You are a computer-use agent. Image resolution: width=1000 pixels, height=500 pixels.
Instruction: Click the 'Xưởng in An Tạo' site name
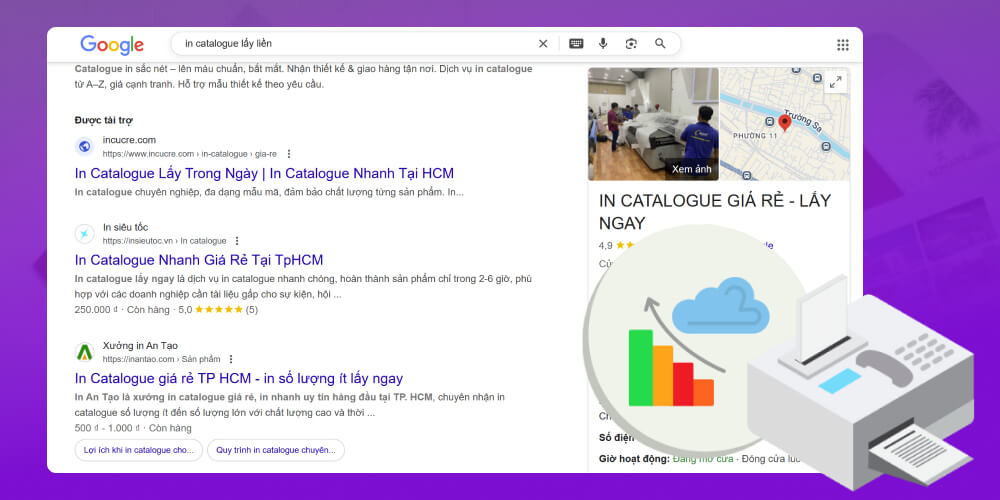pos(140,346)
